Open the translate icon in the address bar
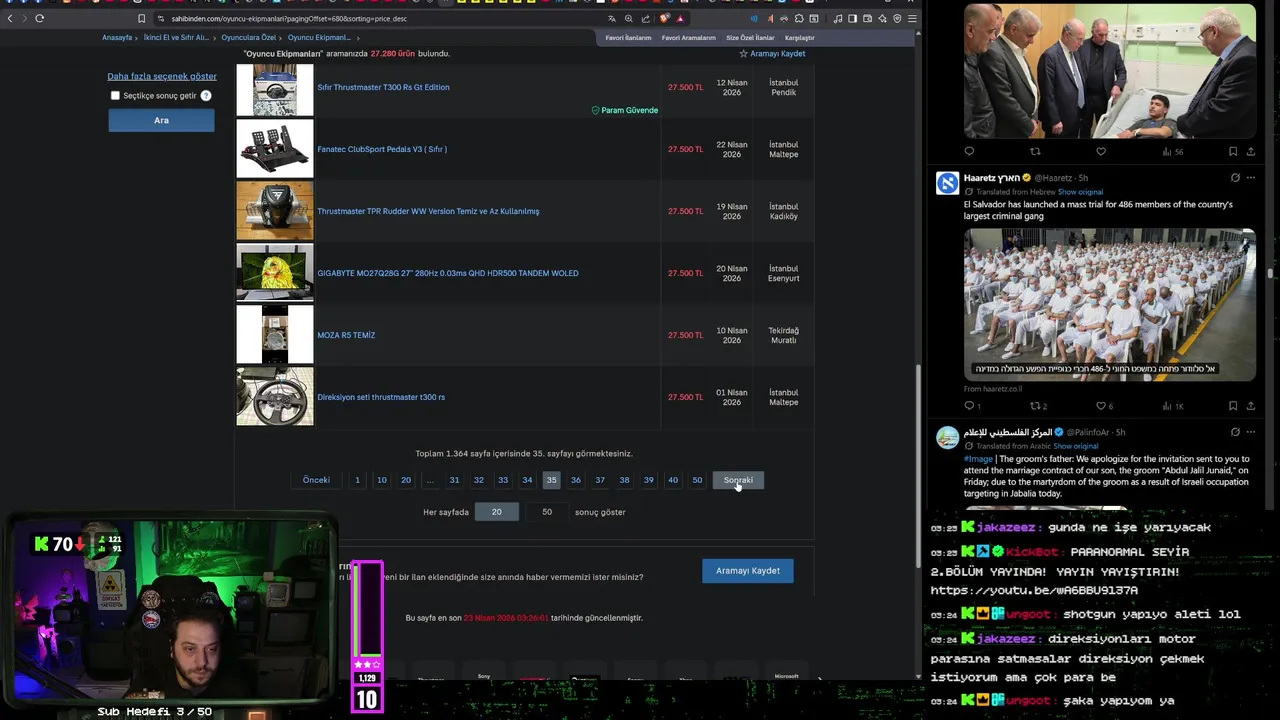1280x720 pixels. pos(612,18)
